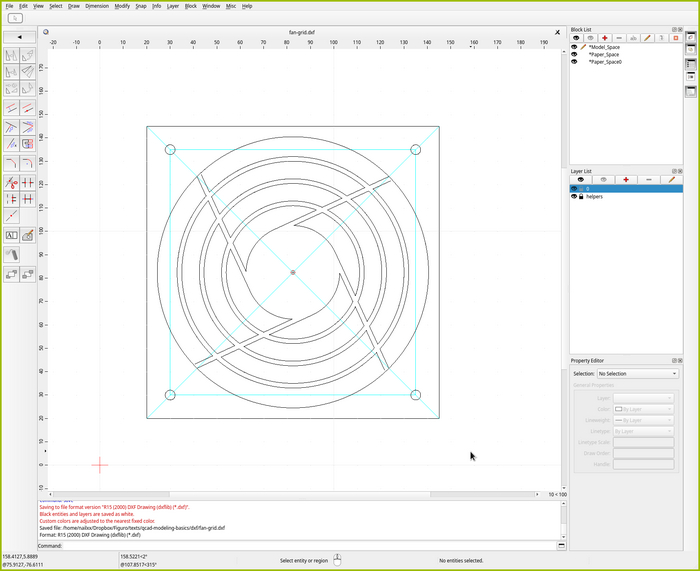Open the Modify menu

pos(122,6)
